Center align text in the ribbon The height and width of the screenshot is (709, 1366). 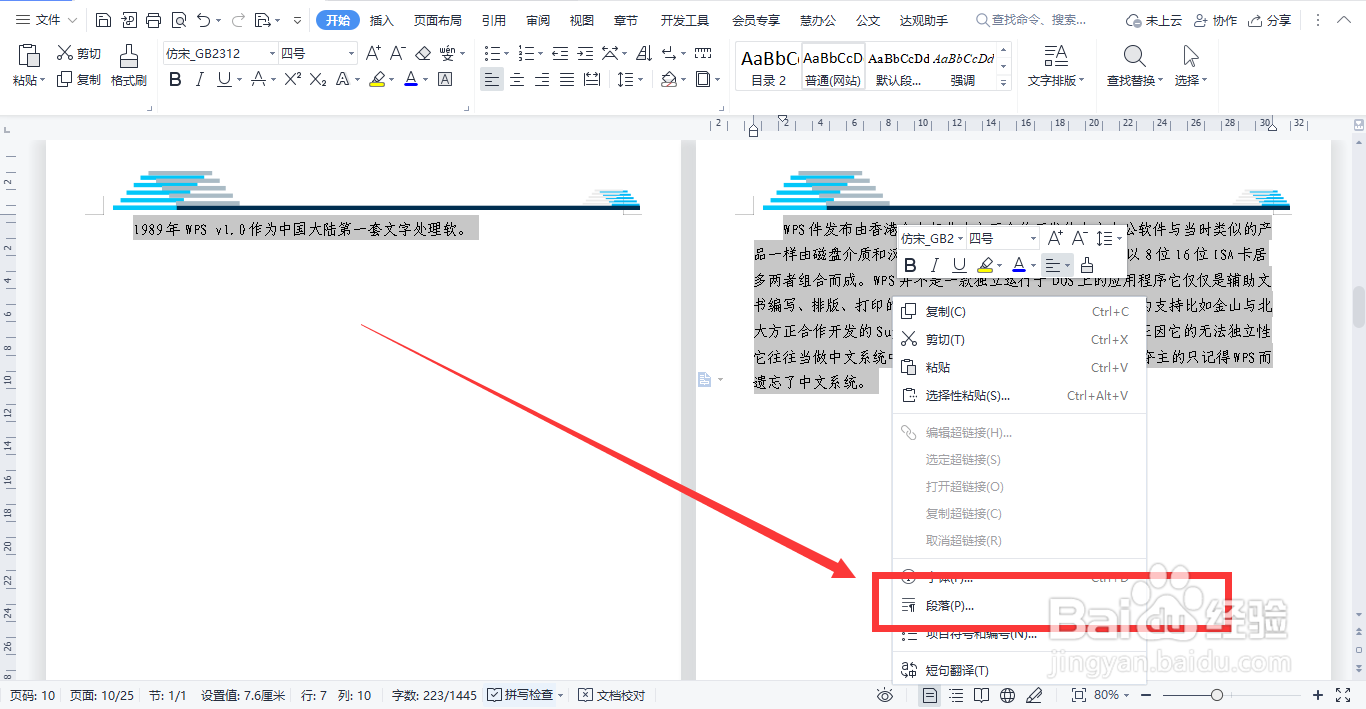click(x=517, y=79)
